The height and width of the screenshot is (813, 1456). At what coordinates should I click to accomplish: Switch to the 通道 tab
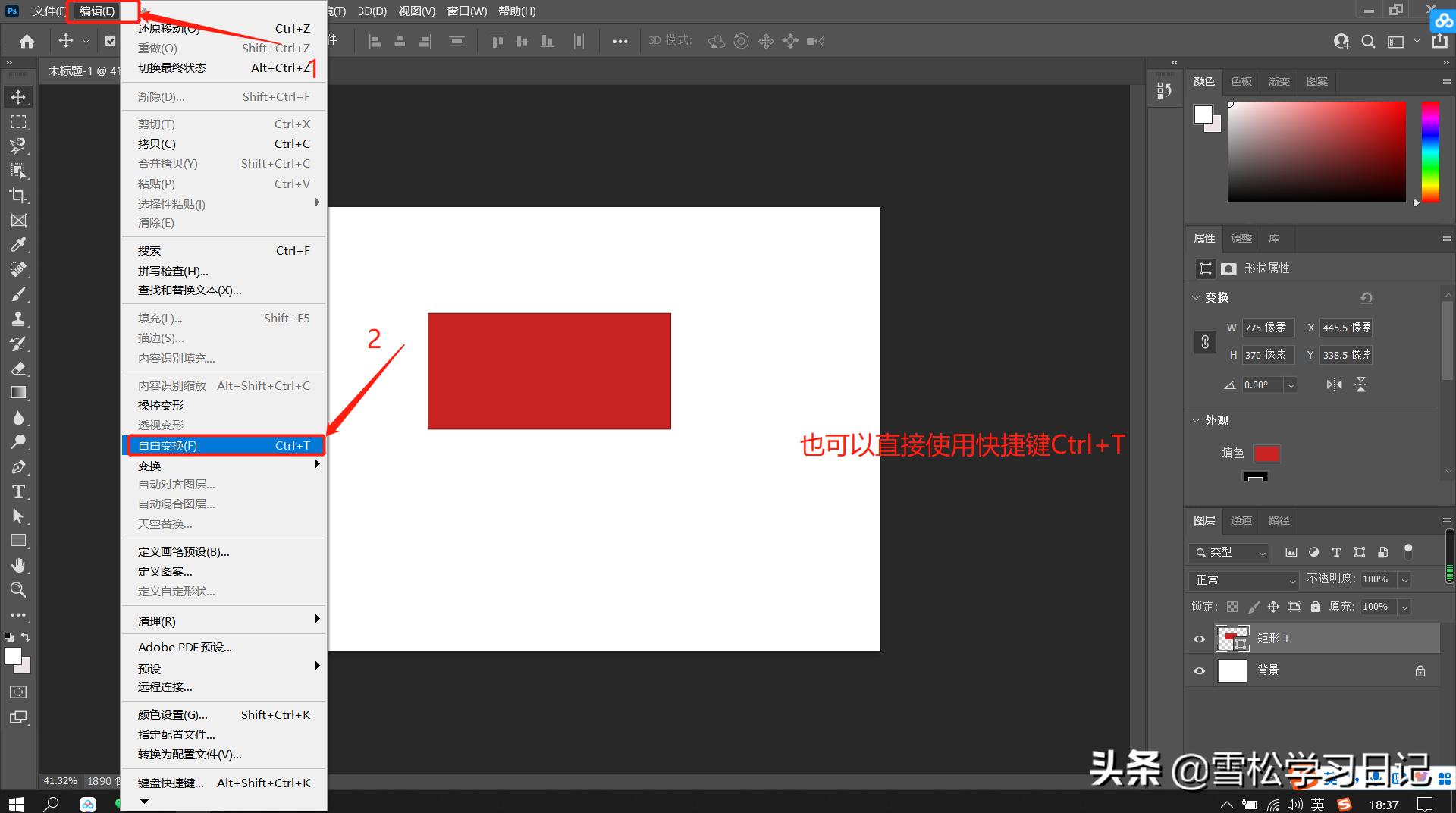1241,520
